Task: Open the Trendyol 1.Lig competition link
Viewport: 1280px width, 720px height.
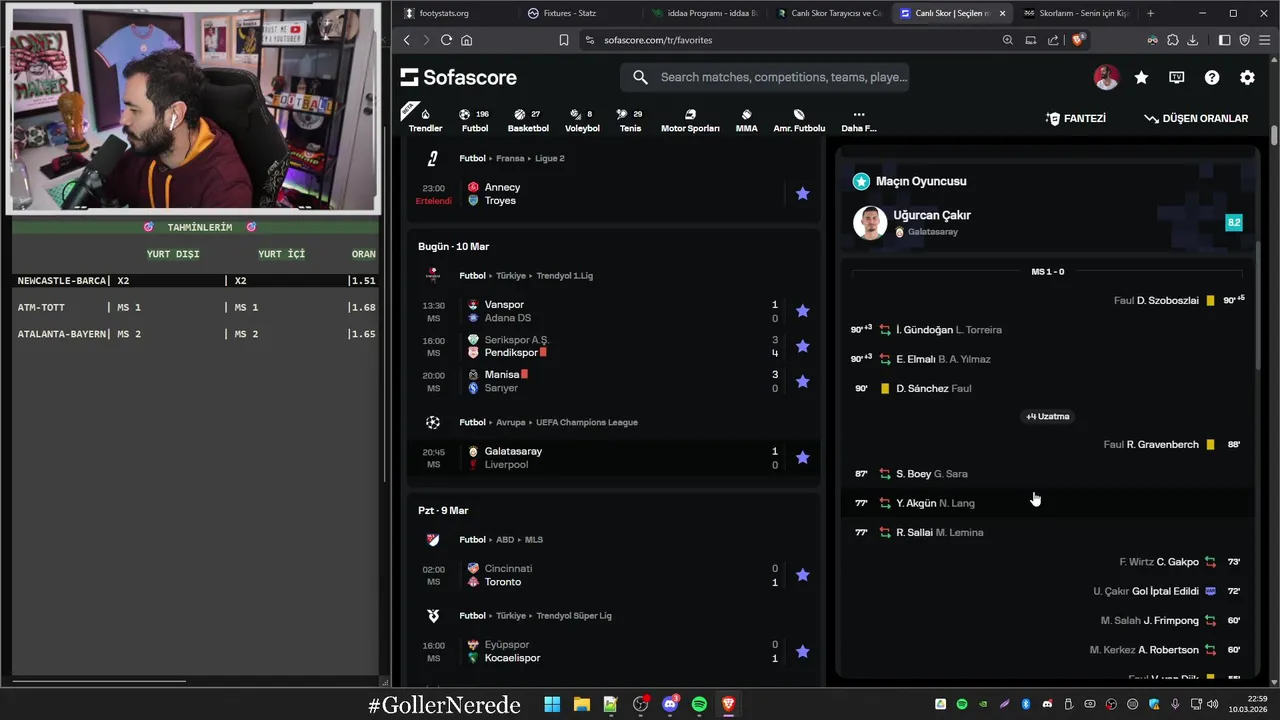Action: pyautogui.click(x=564, y=275)
